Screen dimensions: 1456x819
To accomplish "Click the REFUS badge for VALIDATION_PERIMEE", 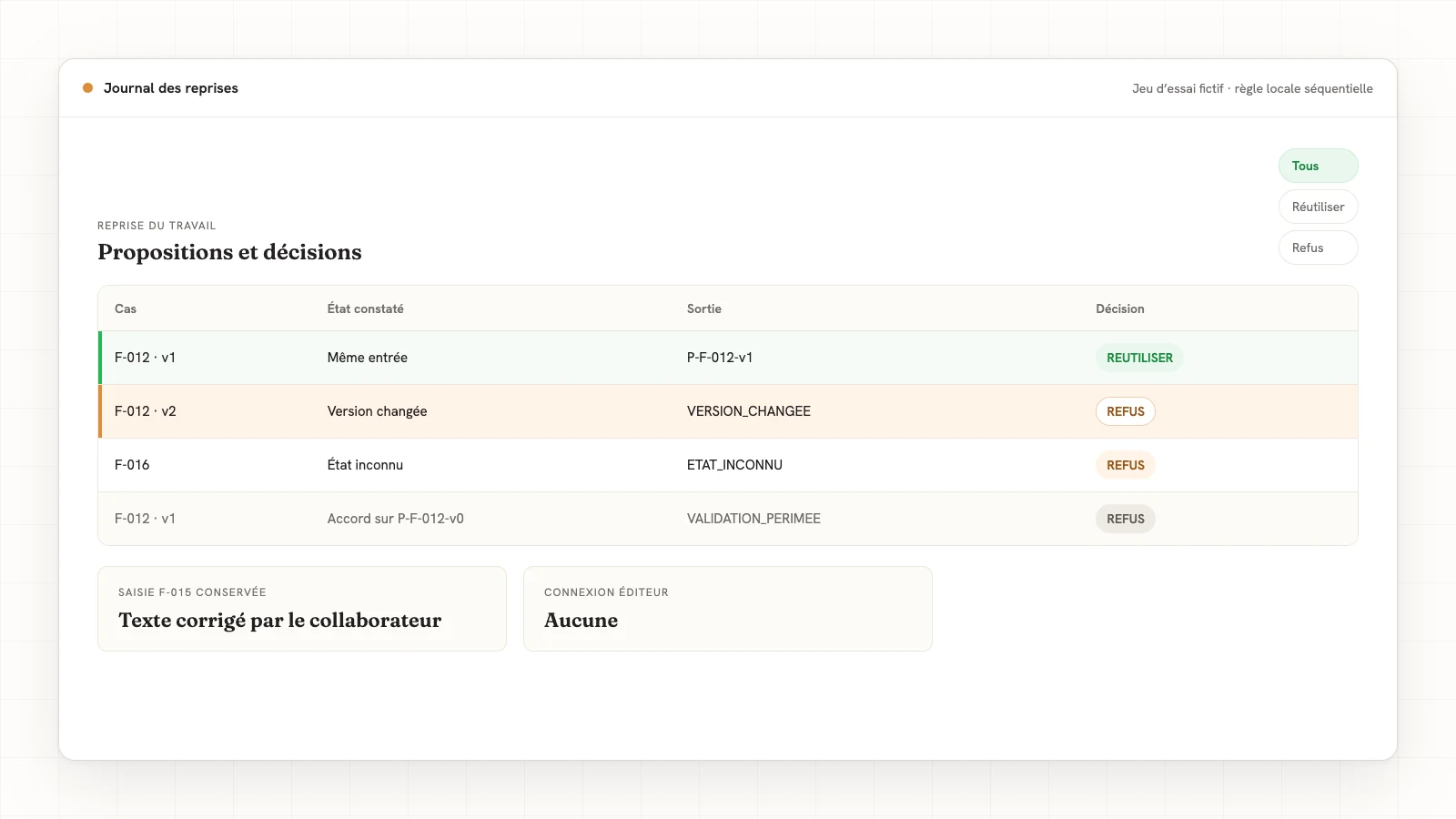I will click(1126, 519).
